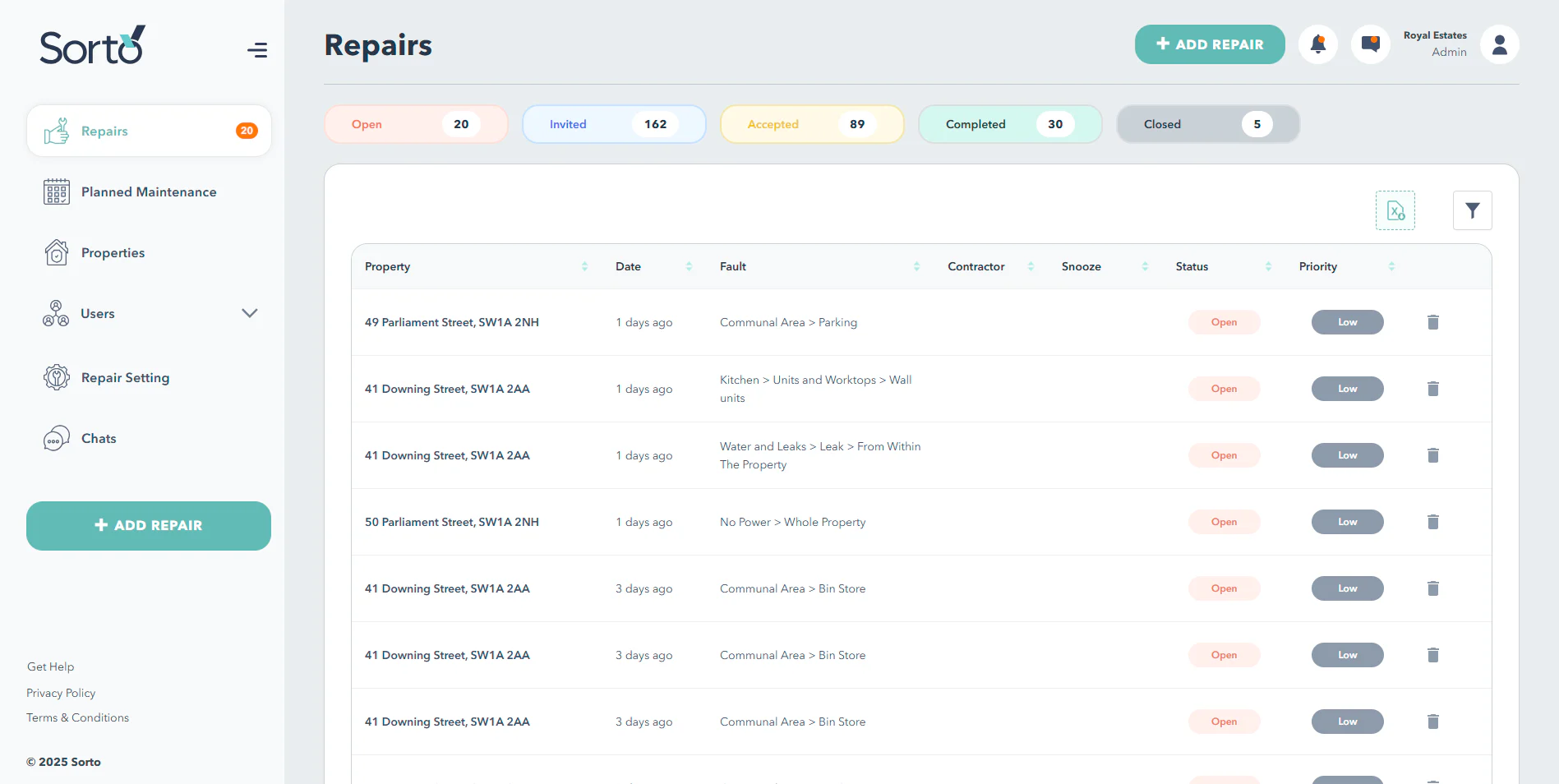The height and width of the screenshot is (784, 1559).
Task: Click the Properties house icon
Action: [x=57, y=252]
